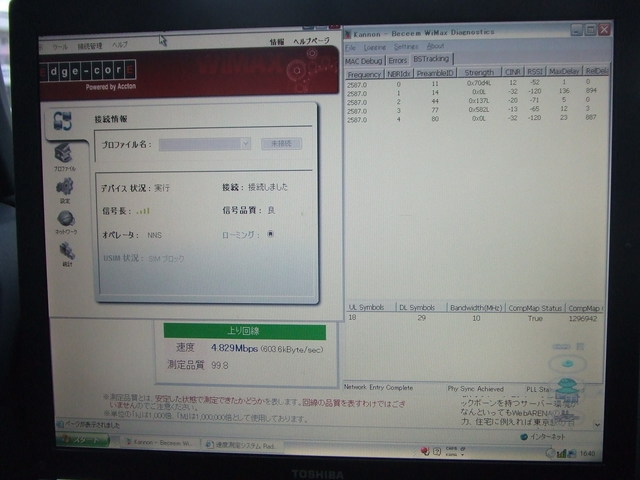Screen dimensions: 640x480
Task: Select the row with PreambleID 11
Action: click(x=476, y=83)
